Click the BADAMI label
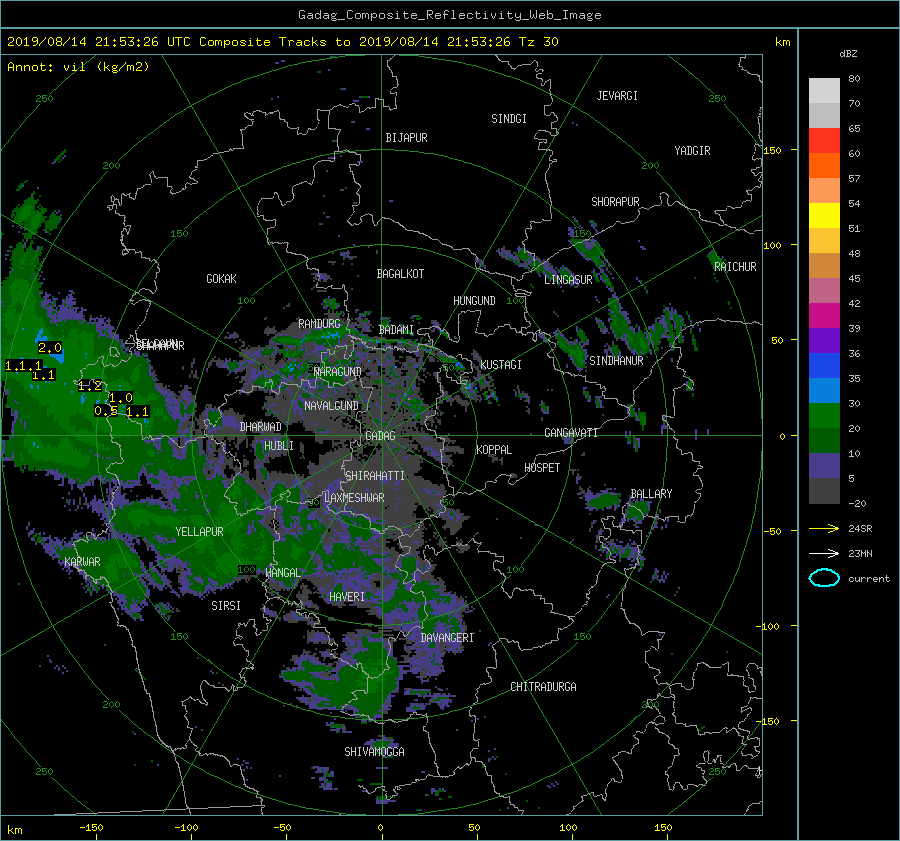 (396, 330)
